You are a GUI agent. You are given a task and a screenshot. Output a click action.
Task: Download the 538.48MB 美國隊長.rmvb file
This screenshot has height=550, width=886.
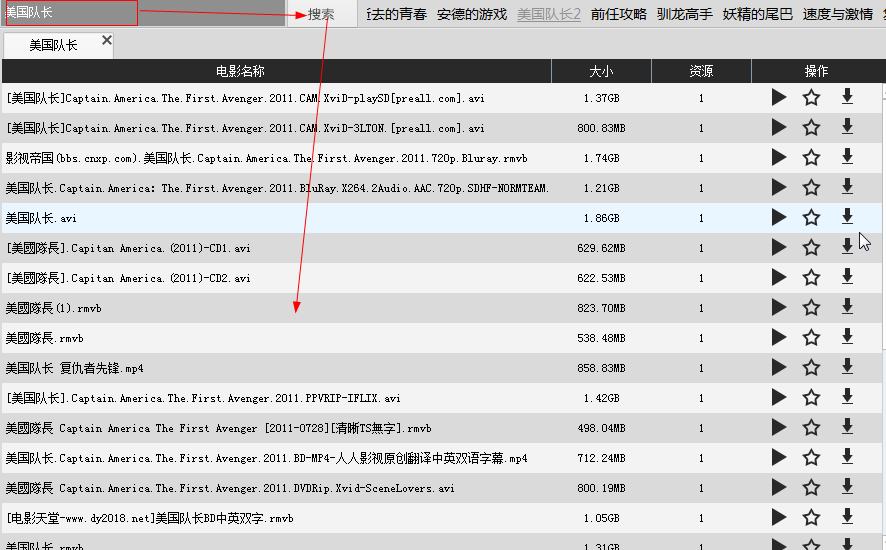847,337
